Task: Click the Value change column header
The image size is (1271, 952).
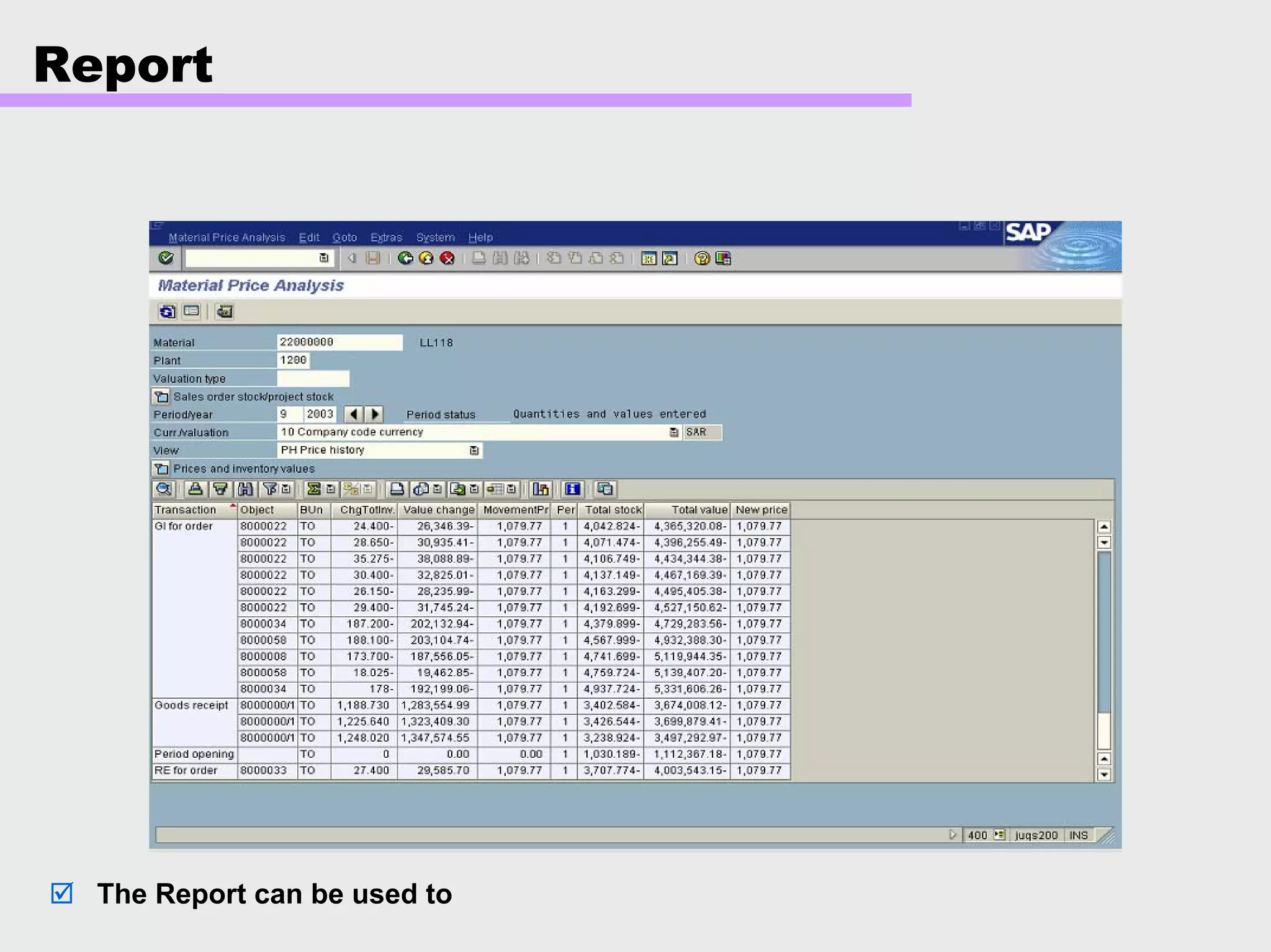Action: tap(438, 510)
